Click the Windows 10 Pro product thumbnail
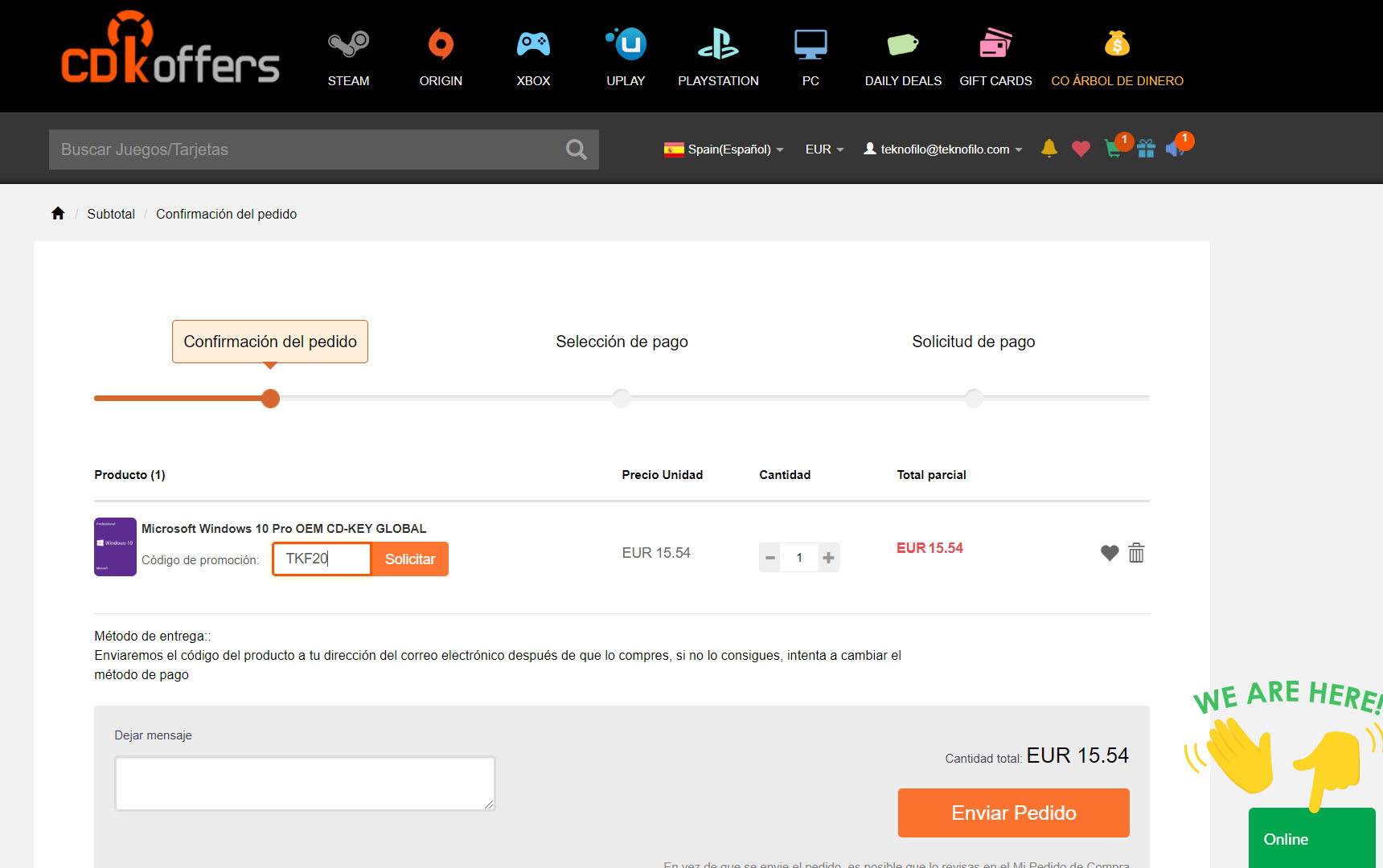The image size is (1383, 868). tap(115, 547)
